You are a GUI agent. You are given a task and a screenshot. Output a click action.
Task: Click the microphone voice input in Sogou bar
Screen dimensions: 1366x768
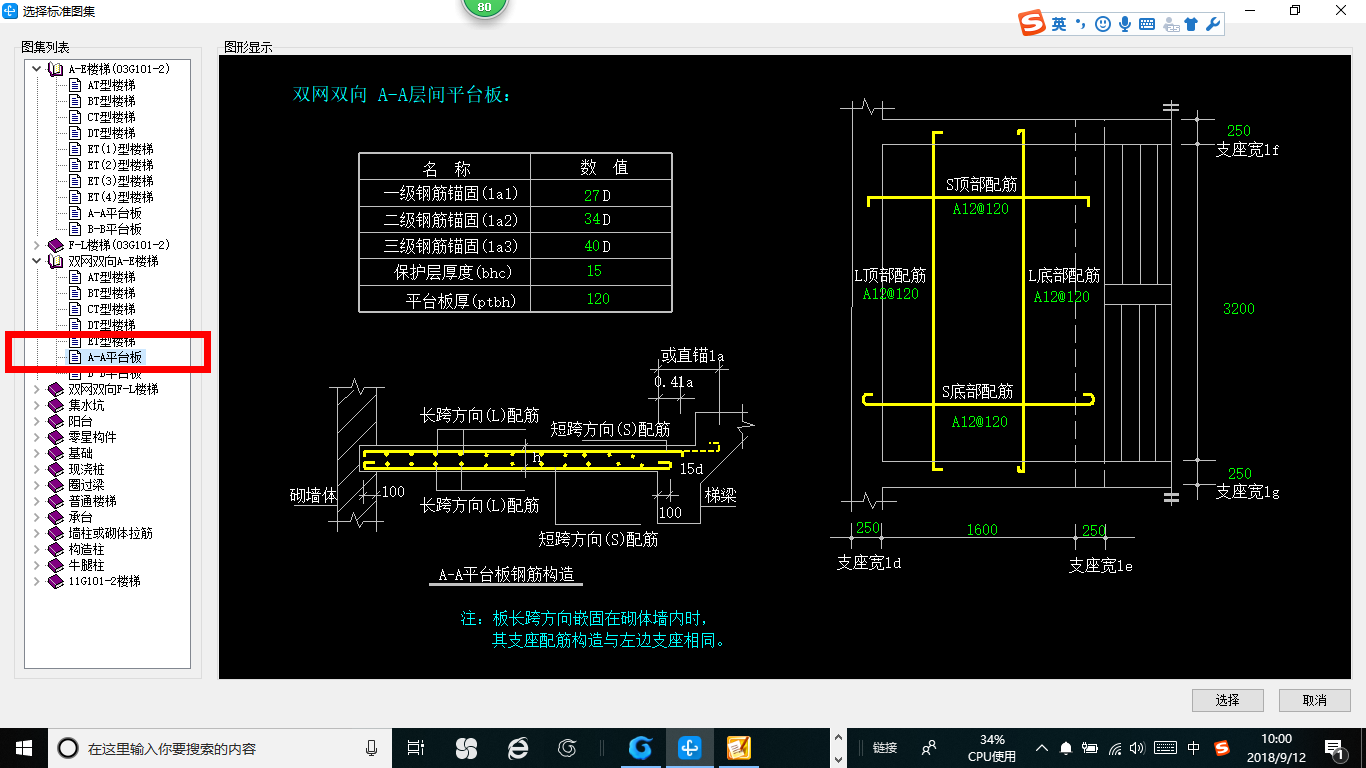click(1124, 24)
